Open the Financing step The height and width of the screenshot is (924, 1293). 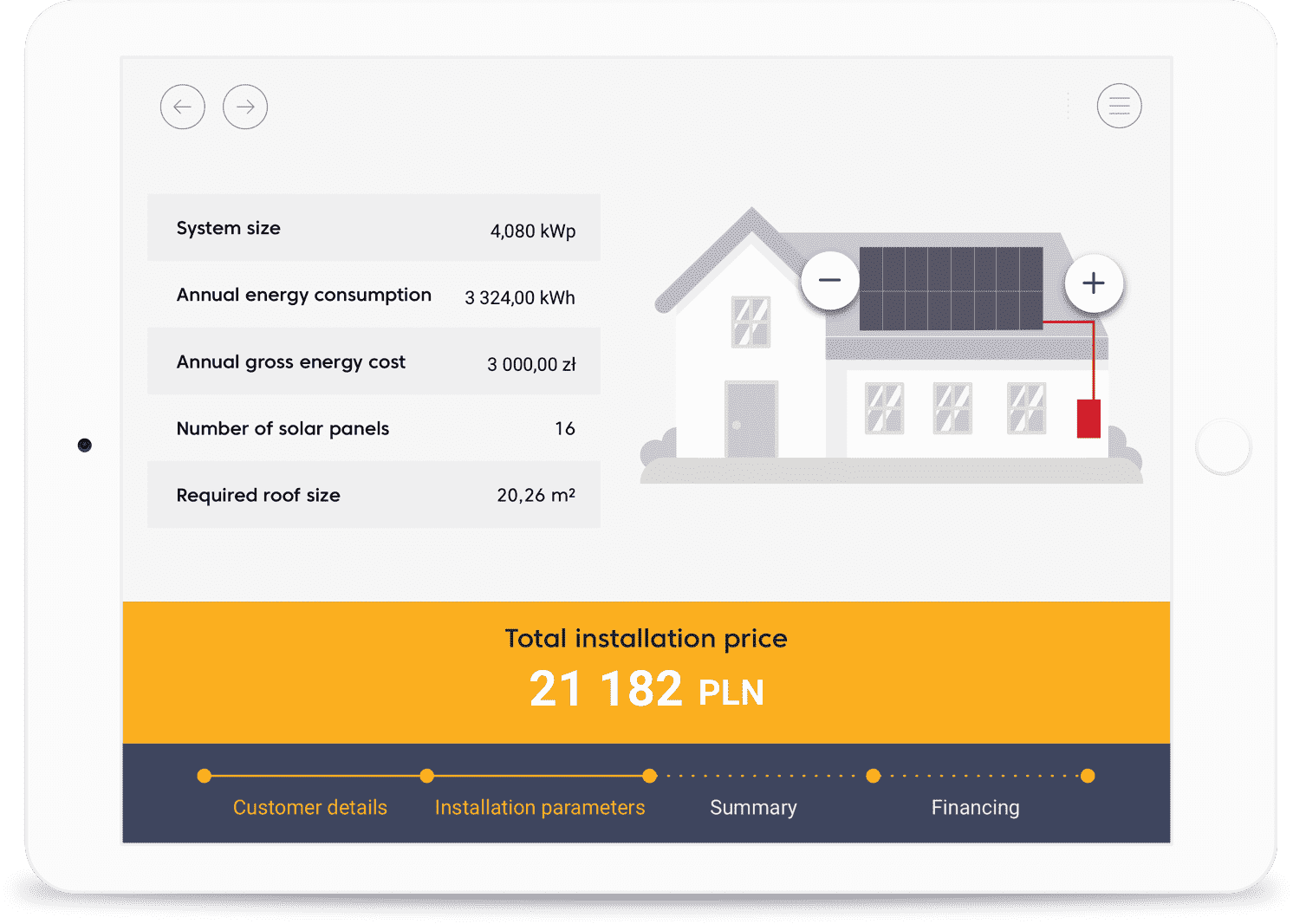[x=975, y=807]
